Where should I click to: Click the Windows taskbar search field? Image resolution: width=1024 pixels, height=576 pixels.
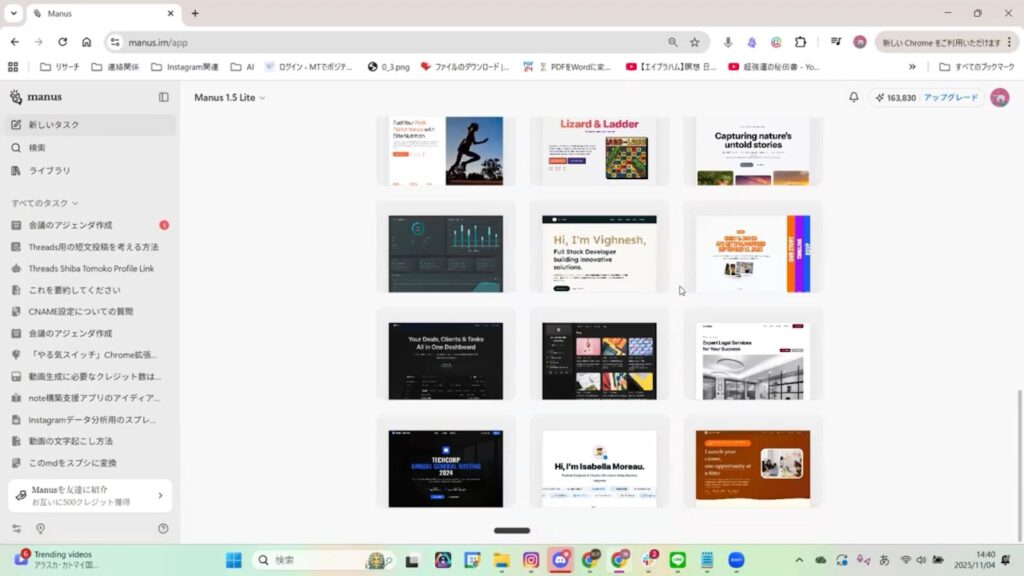(x=310, y=560)
